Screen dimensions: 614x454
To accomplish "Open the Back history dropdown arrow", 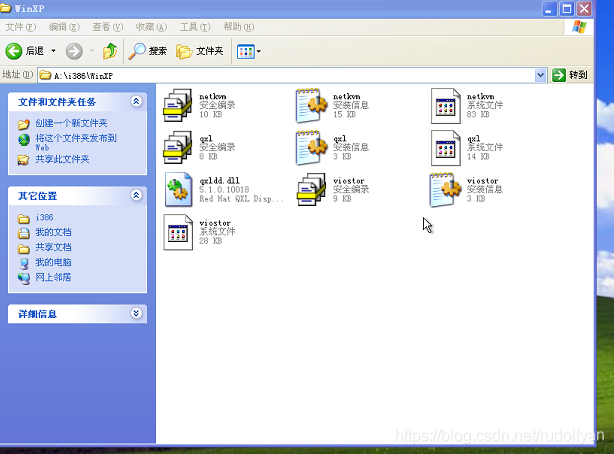I will coord(53,51).
